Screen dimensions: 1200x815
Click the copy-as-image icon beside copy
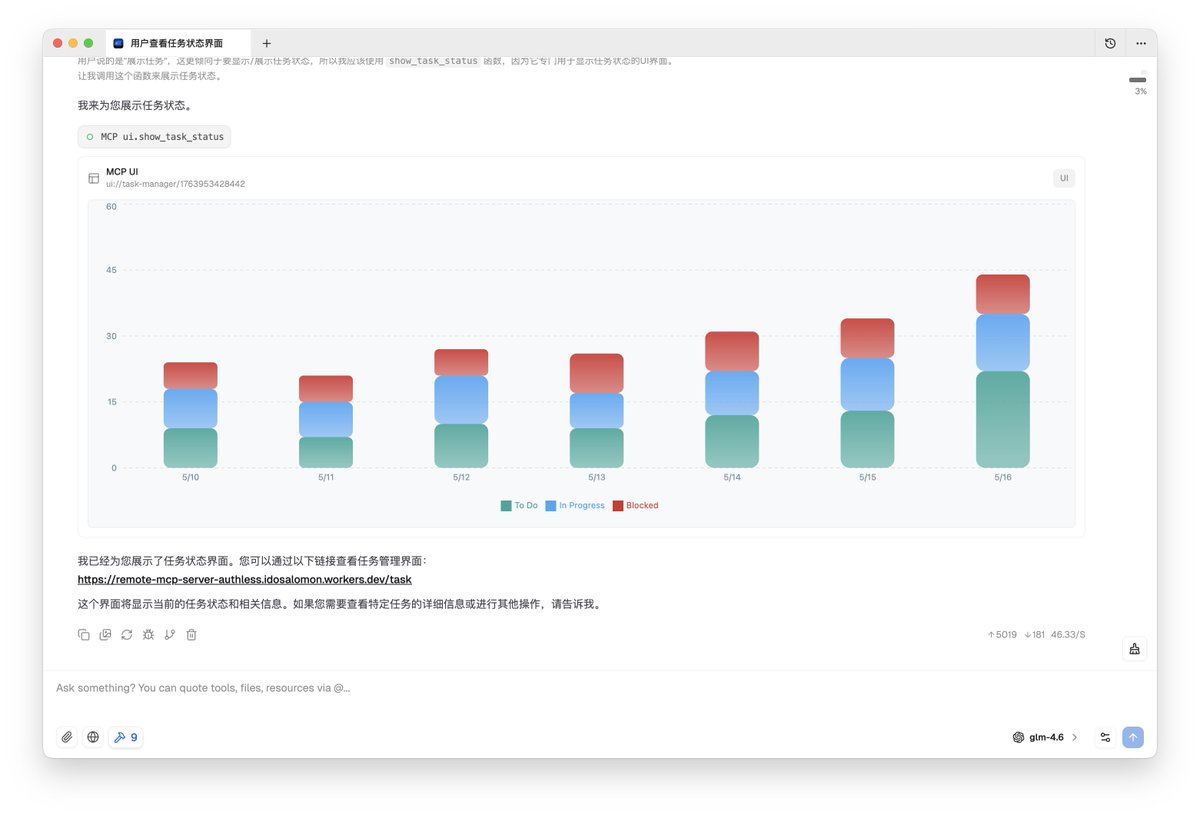(105, 634)
